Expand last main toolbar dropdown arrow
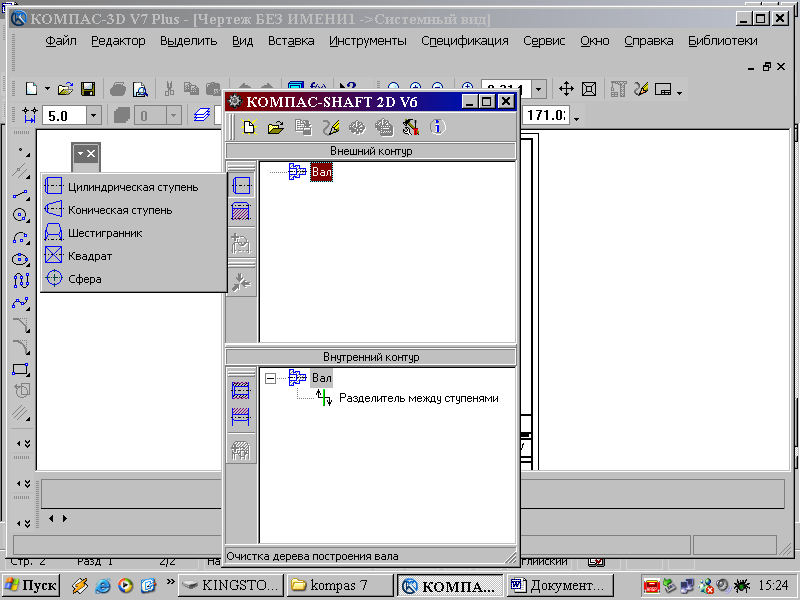This screenshot has height=600, width=800. click(x=679, y=93)
